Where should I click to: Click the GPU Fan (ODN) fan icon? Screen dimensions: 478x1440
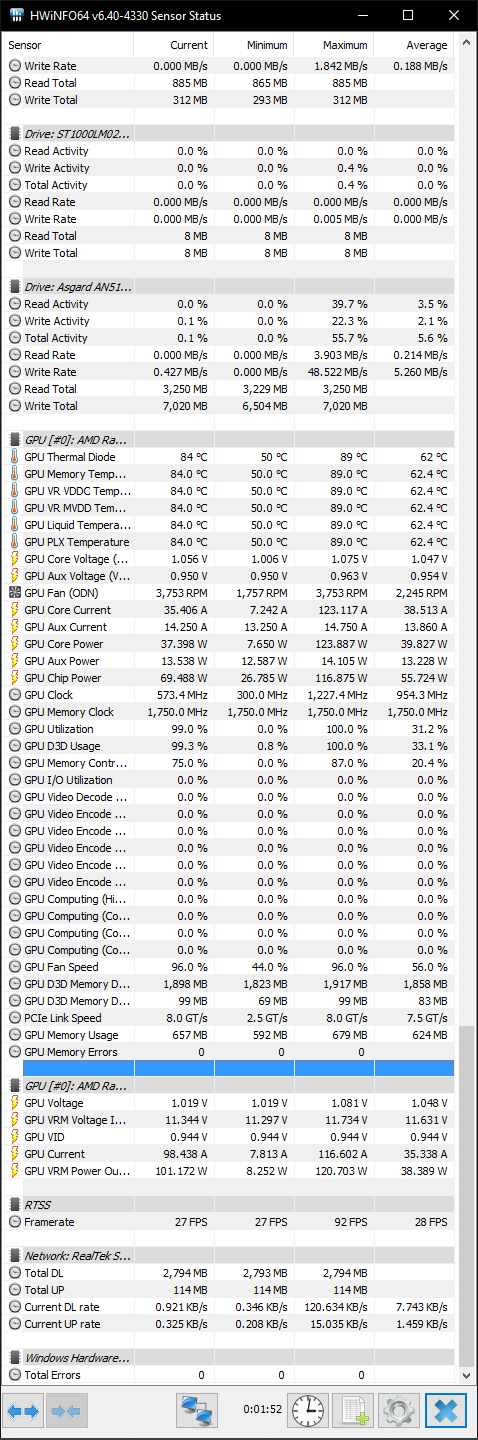(x=15, y=593)
